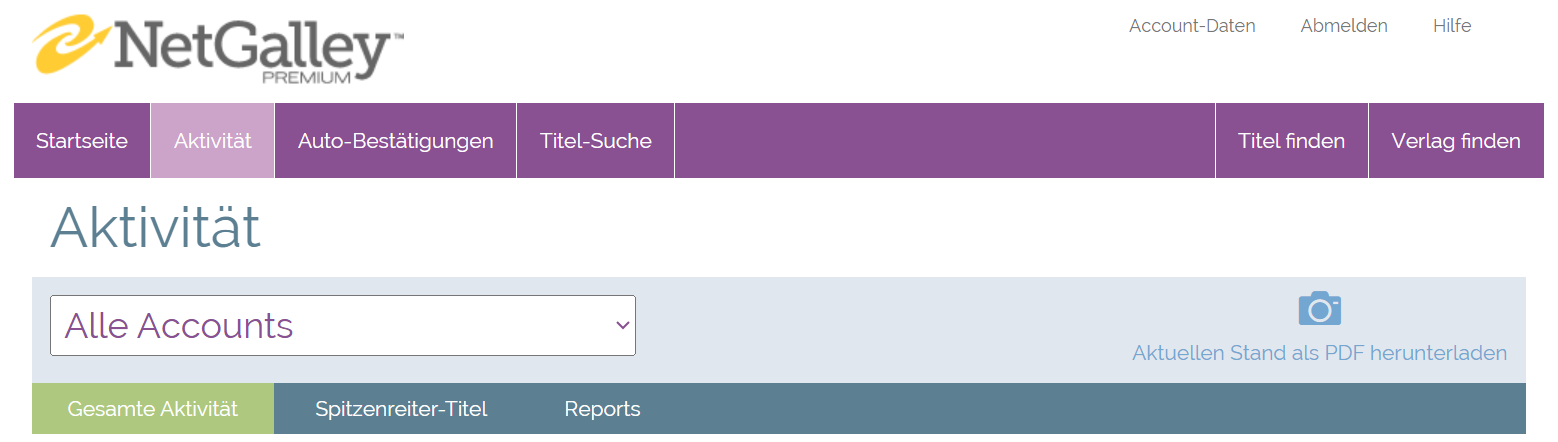Screen dimensions: 1558x442
Task: Click the NetGalley wordmark text
Action: click(x=255, y=46)
